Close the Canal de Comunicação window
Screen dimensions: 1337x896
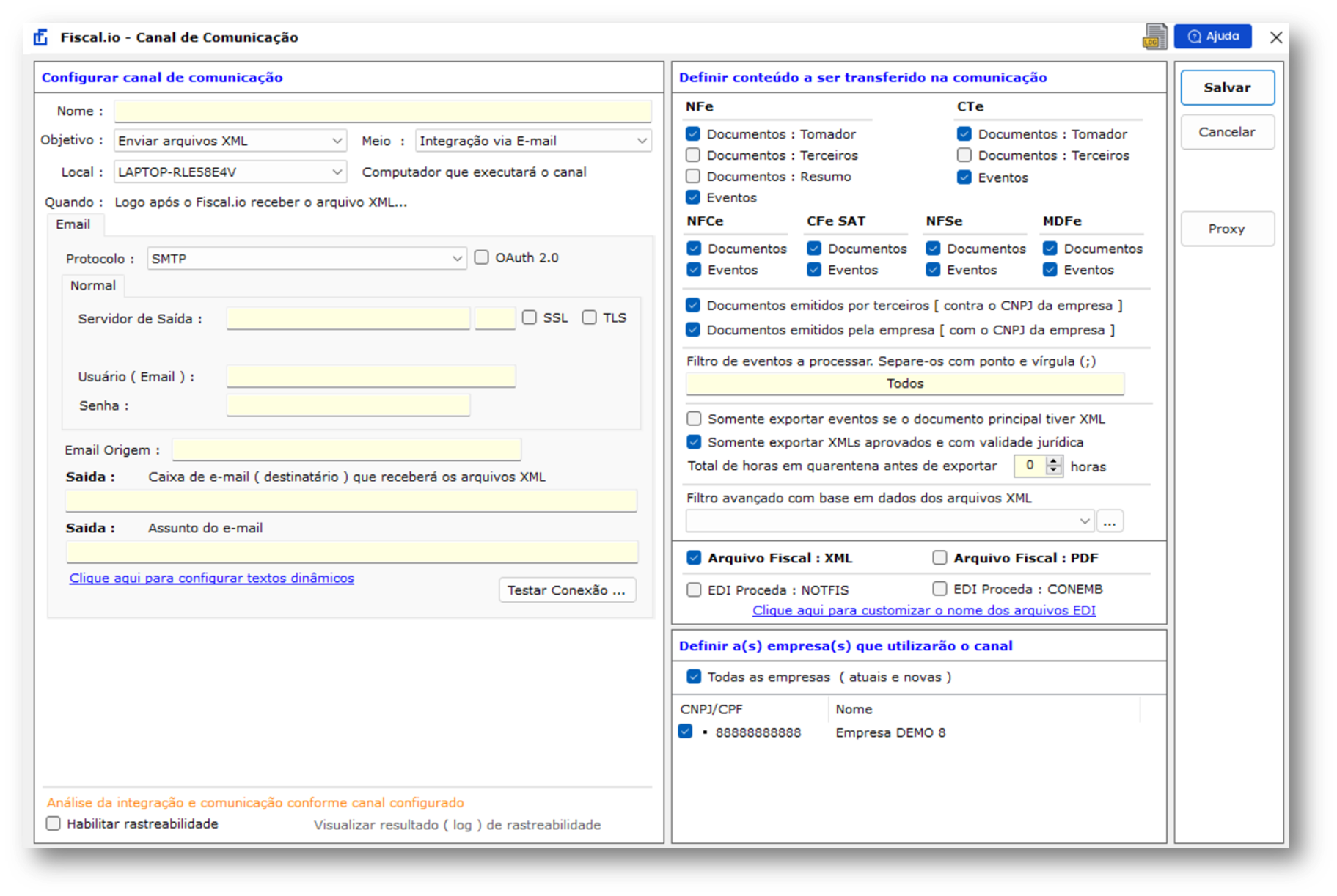point(1276,37)
